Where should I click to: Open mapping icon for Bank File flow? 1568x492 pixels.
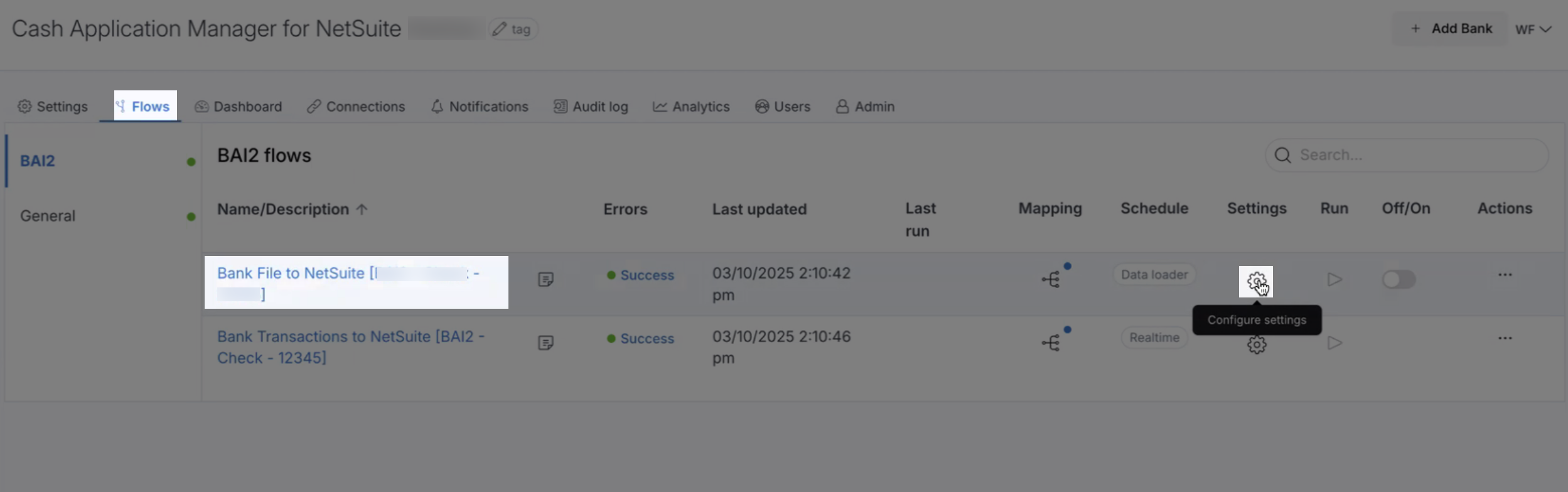[x=1051, y=279]
